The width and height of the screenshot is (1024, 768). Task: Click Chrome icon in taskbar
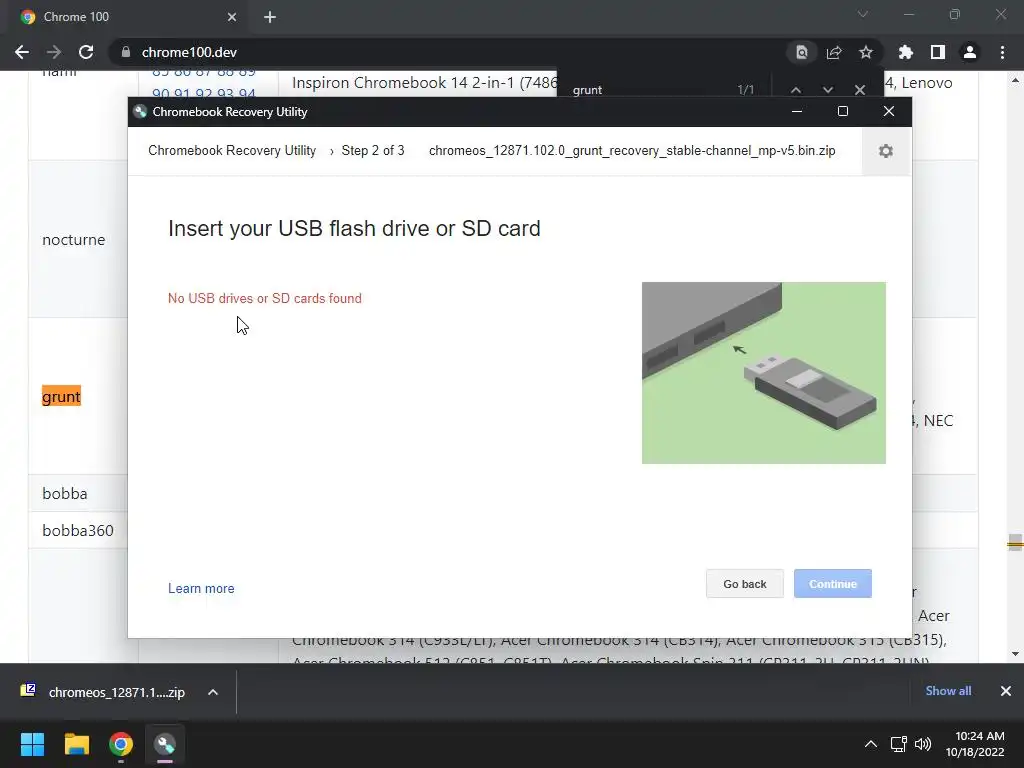point(121,744)
